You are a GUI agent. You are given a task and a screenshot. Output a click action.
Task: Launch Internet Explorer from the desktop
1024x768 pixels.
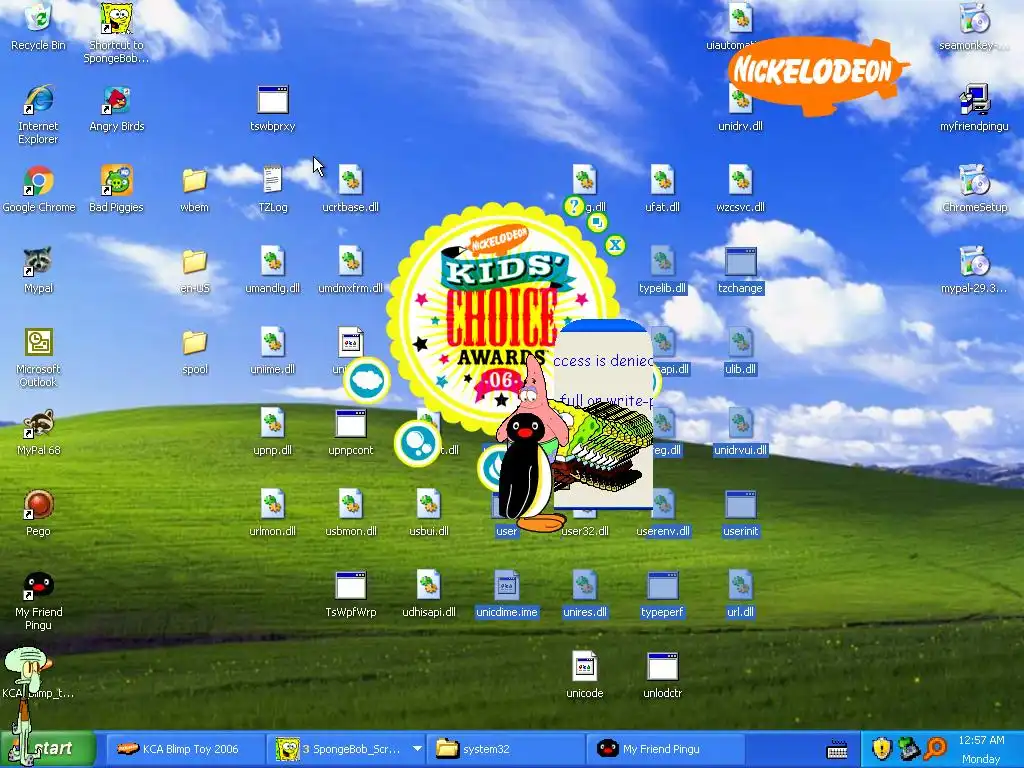coord(38,114)
